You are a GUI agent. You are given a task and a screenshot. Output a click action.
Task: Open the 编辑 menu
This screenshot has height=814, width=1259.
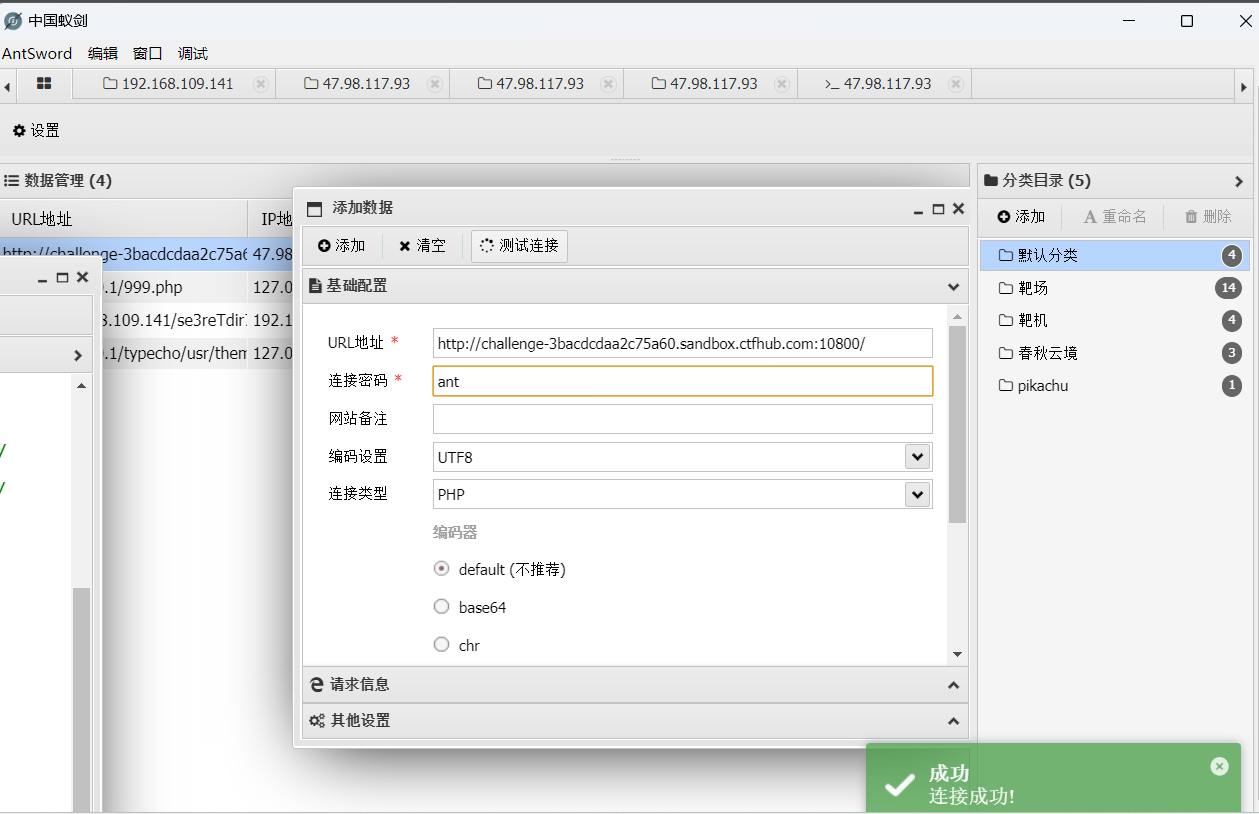coord(103,53)
